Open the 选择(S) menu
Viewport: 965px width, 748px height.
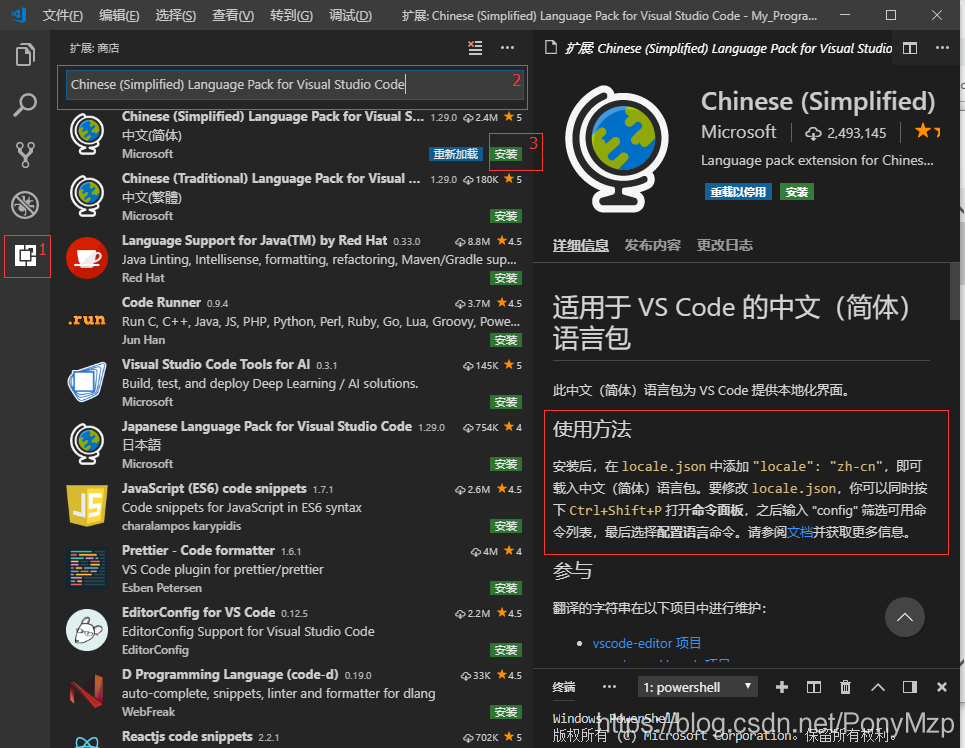[x=175, y=15]
